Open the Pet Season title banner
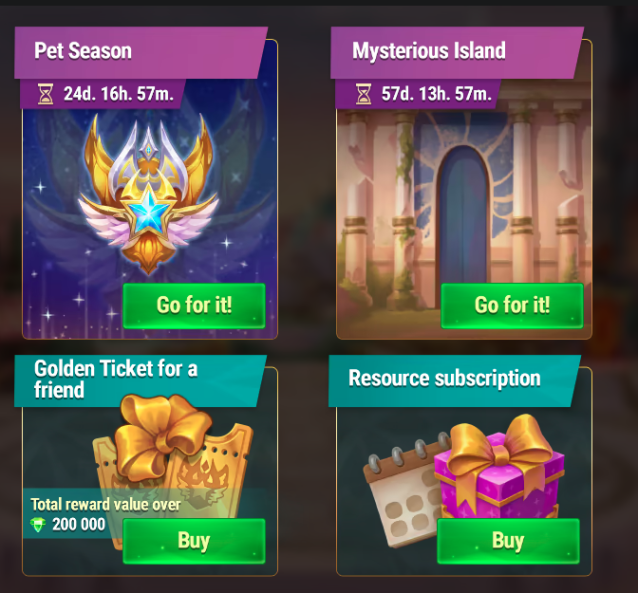Screen dimensions: 638x593 140,53
